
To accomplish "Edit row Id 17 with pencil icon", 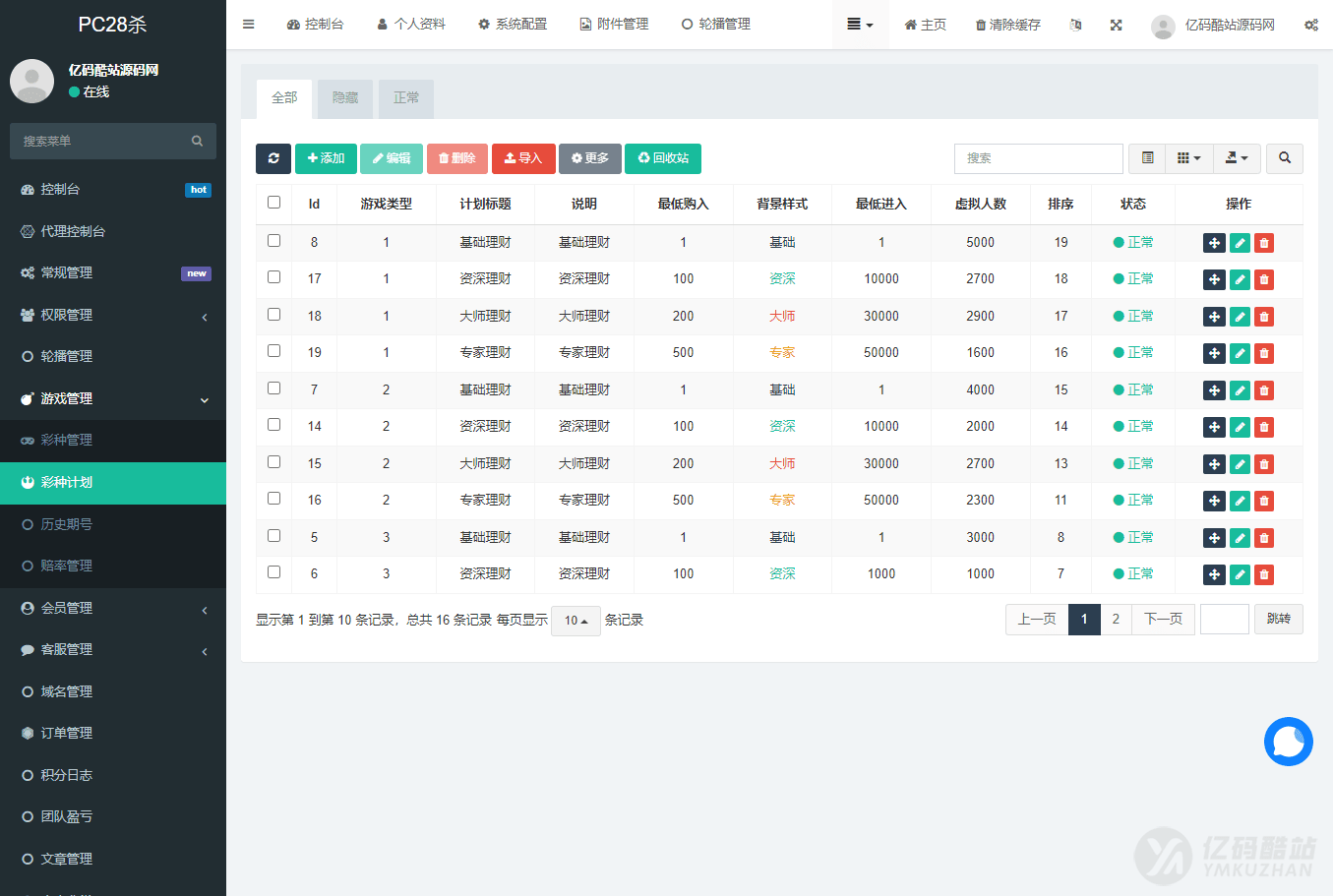I will coord(1240,279).
